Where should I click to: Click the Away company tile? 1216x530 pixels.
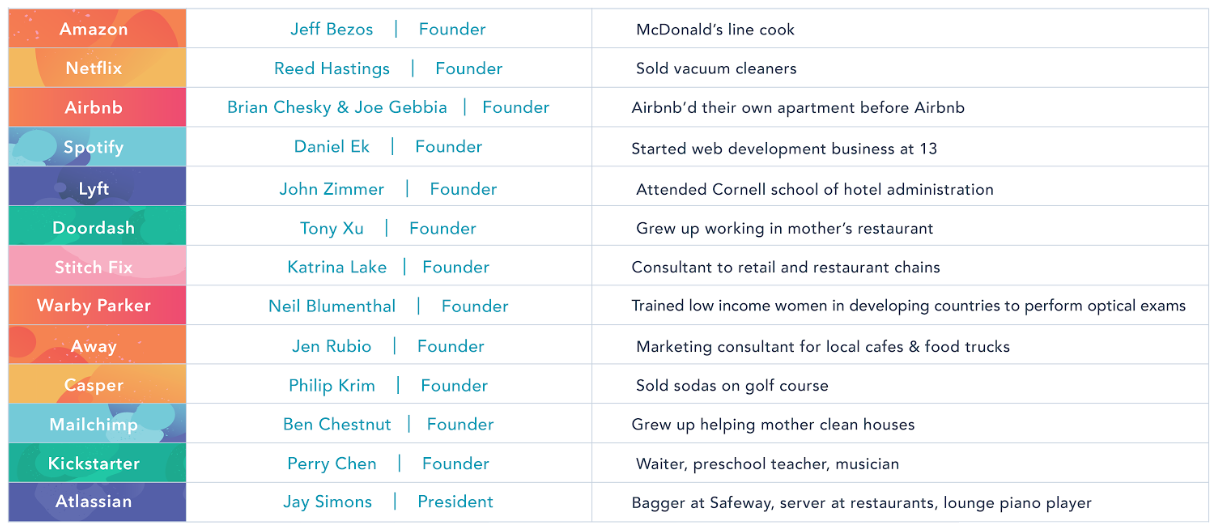[x=94, y=346]
